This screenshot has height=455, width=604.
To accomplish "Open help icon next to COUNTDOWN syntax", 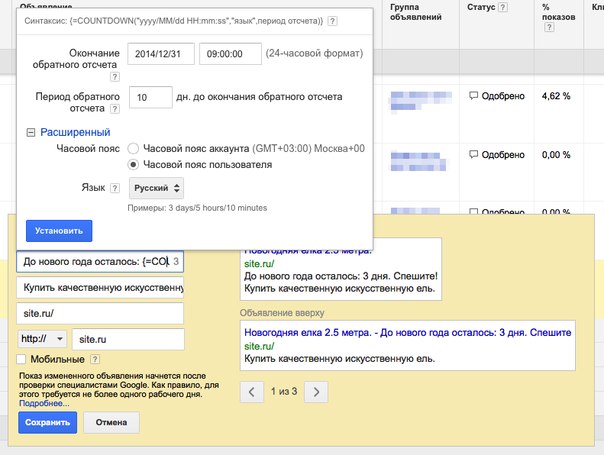I will coord(332,21).
